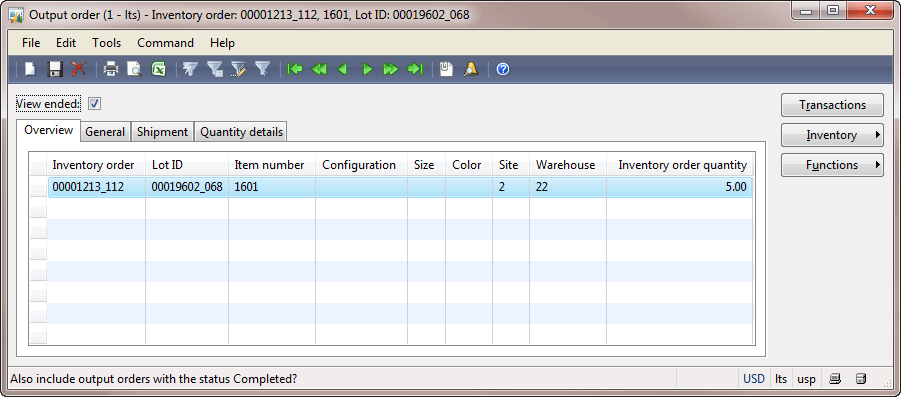Click Inventory order column header
This screenshot has width=901, height=397.
pos(96,165)
